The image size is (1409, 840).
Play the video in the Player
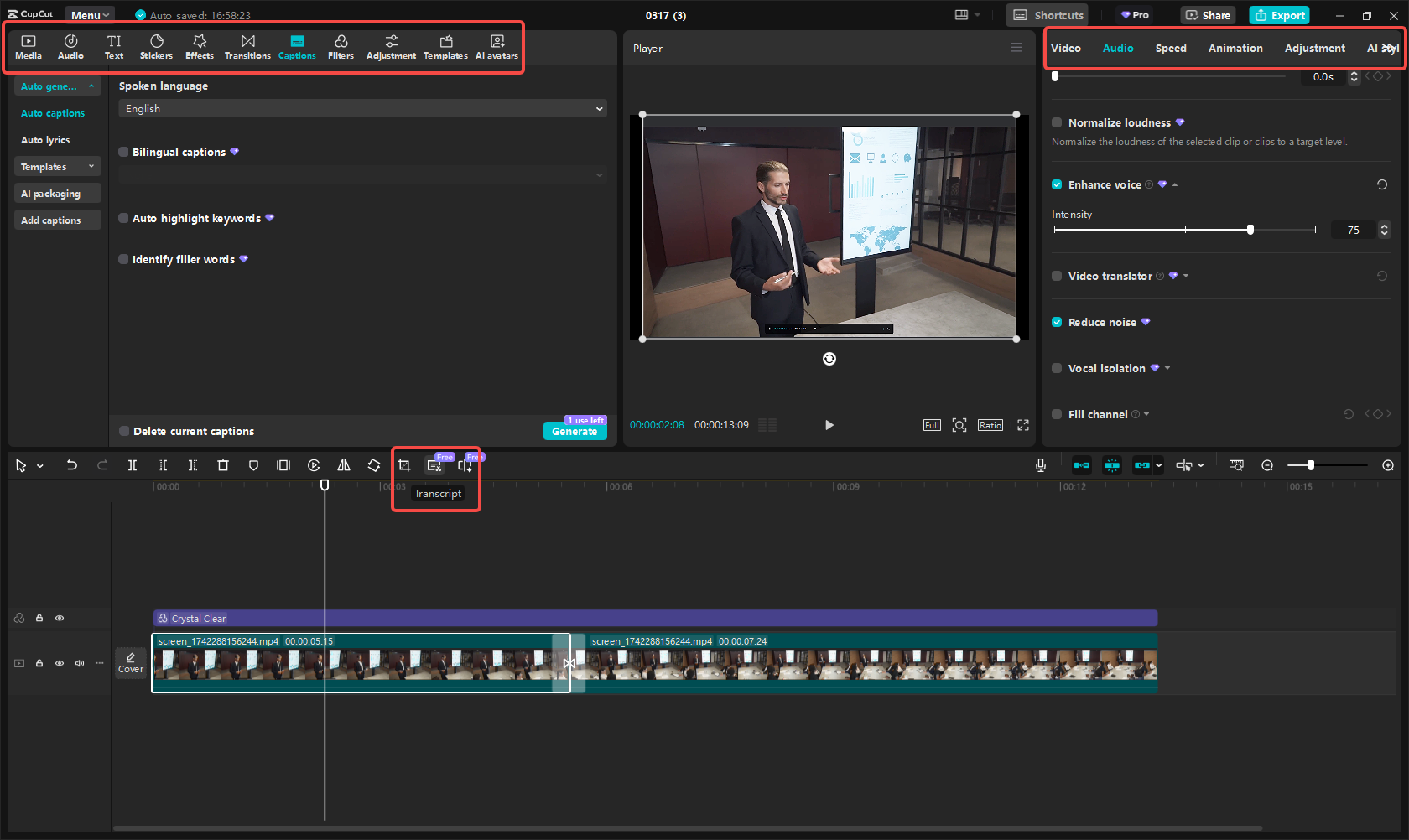click(x=829, y=425)
